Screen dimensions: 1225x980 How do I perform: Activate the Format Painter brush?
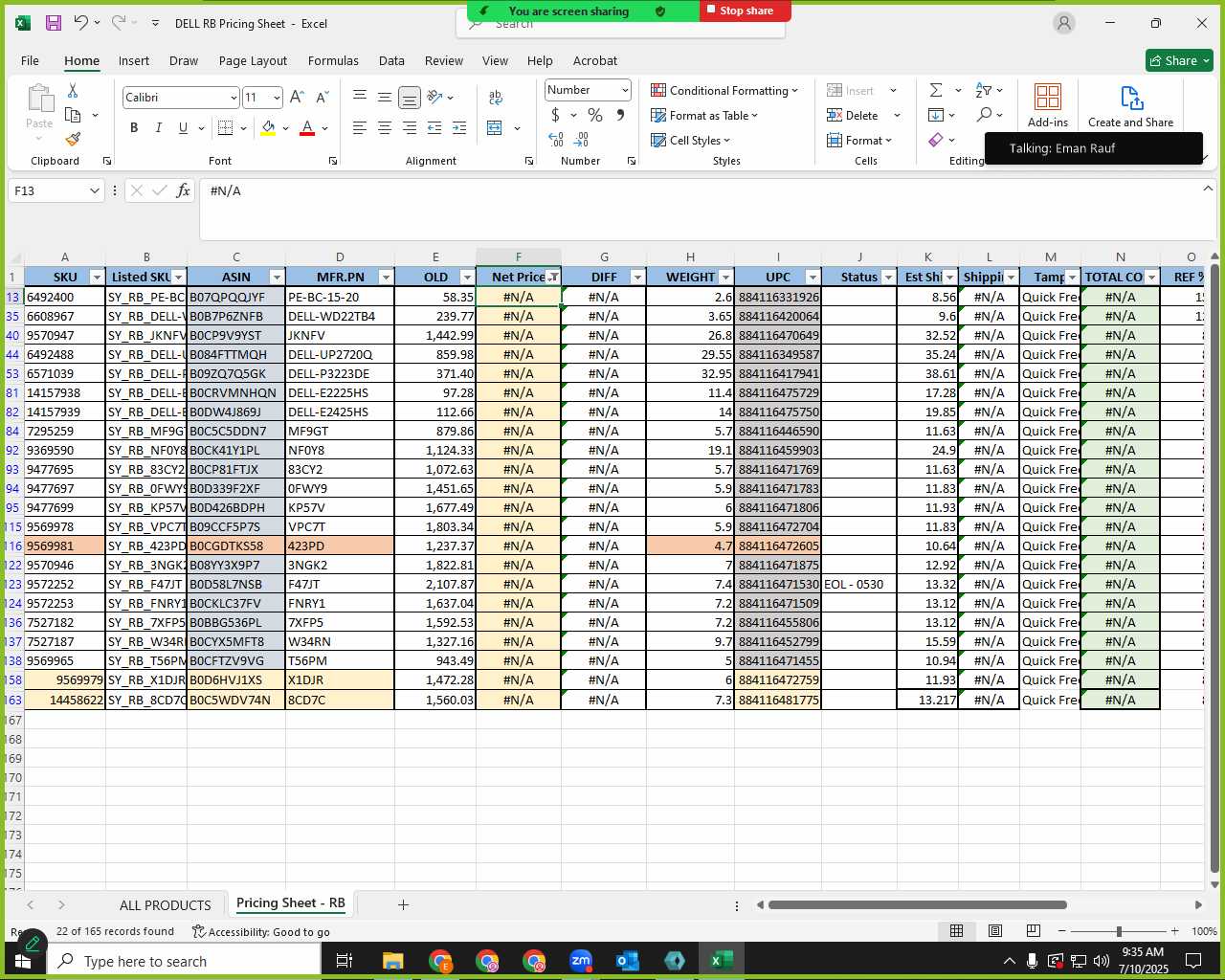tap(73, 140)
